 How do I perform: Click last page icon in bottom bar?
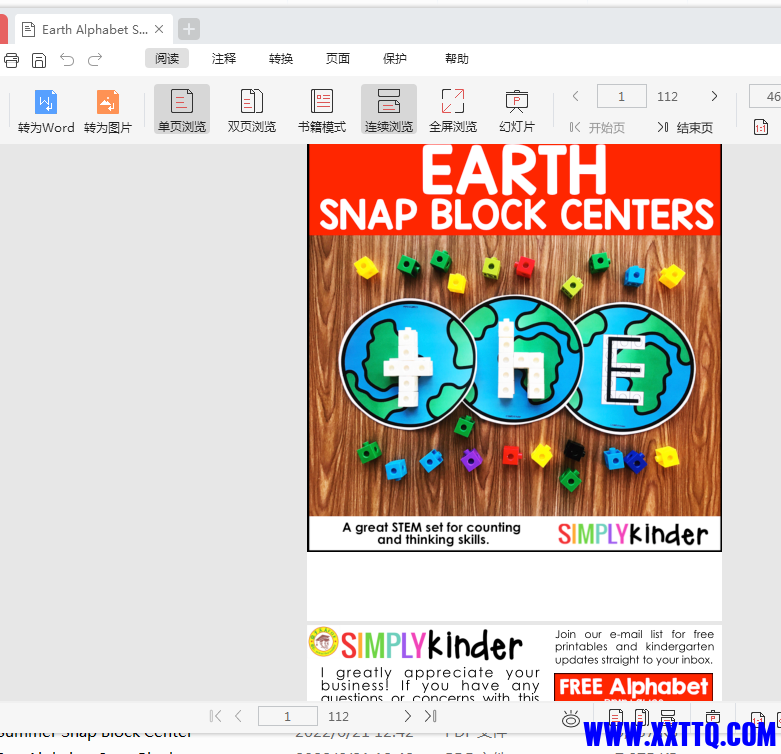[x=430, y=716]
